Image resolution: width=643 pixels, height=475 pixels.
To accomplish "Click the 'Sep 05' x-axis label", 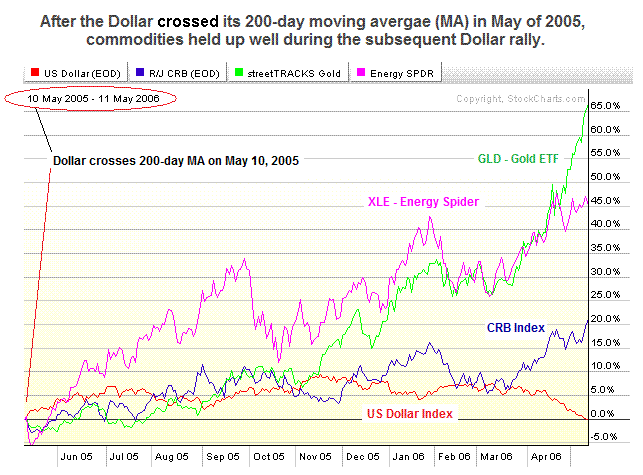I will click(223, 457).
